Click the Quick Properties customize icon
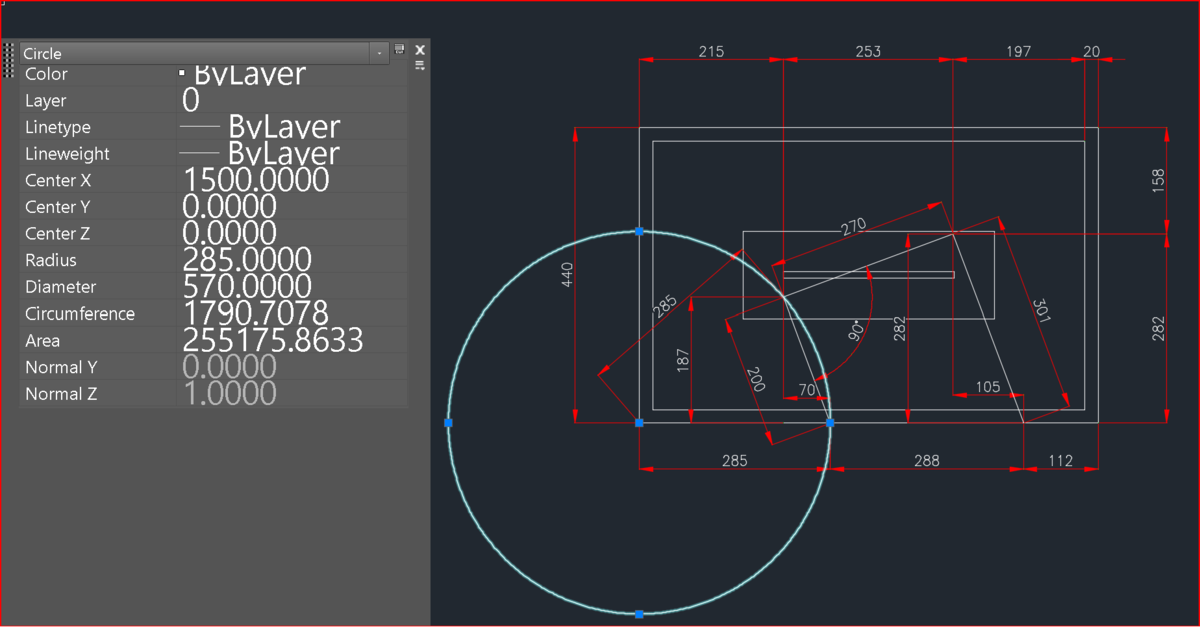 pyautogui.click(x=400, y=49)
